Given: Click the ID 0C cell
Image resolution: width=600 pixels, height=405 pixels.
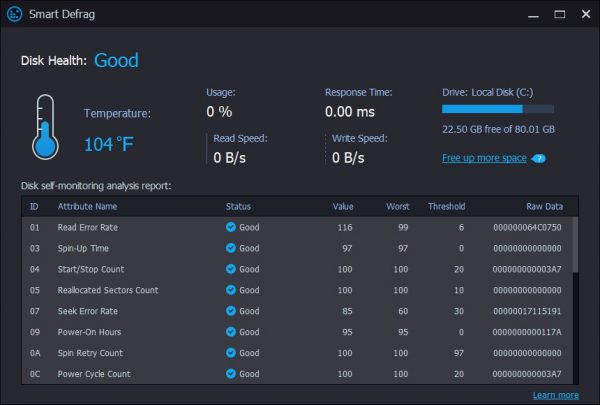Looking at the screenshot, I should pyautogui.click(x=35, y=374).
